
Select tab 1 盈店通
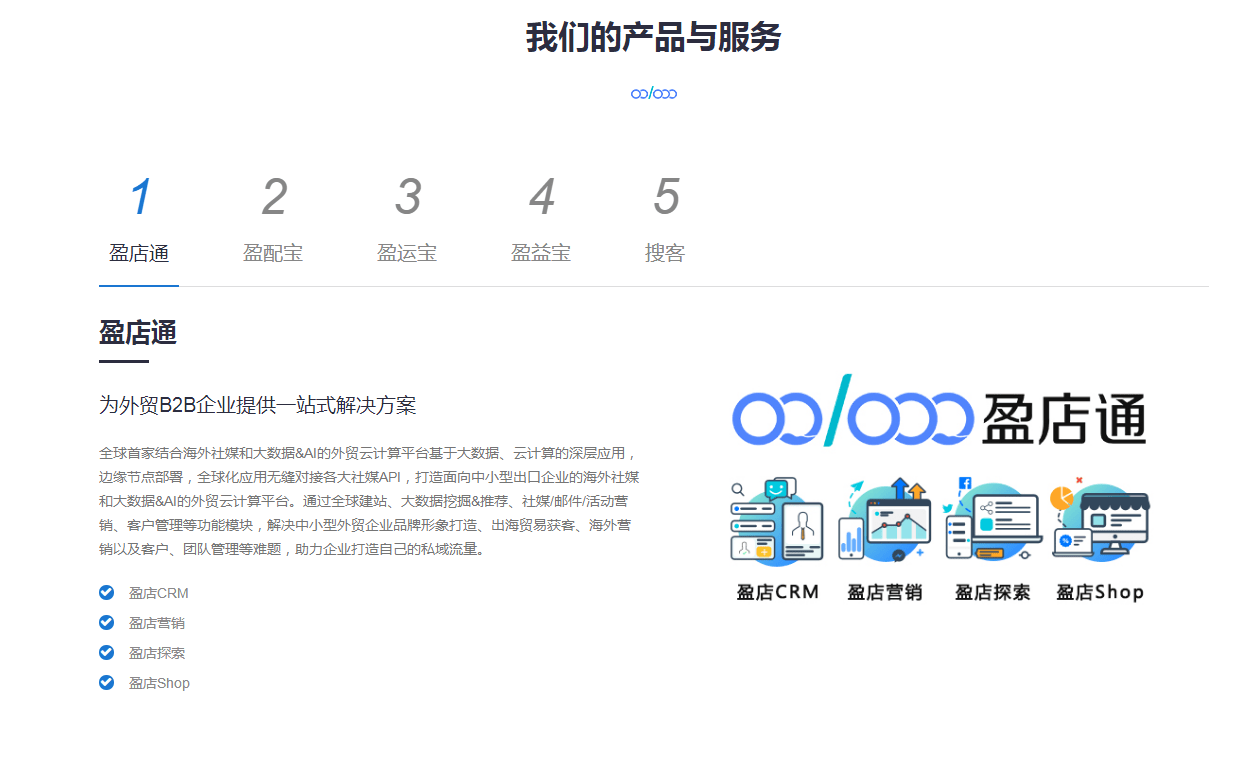139,221
